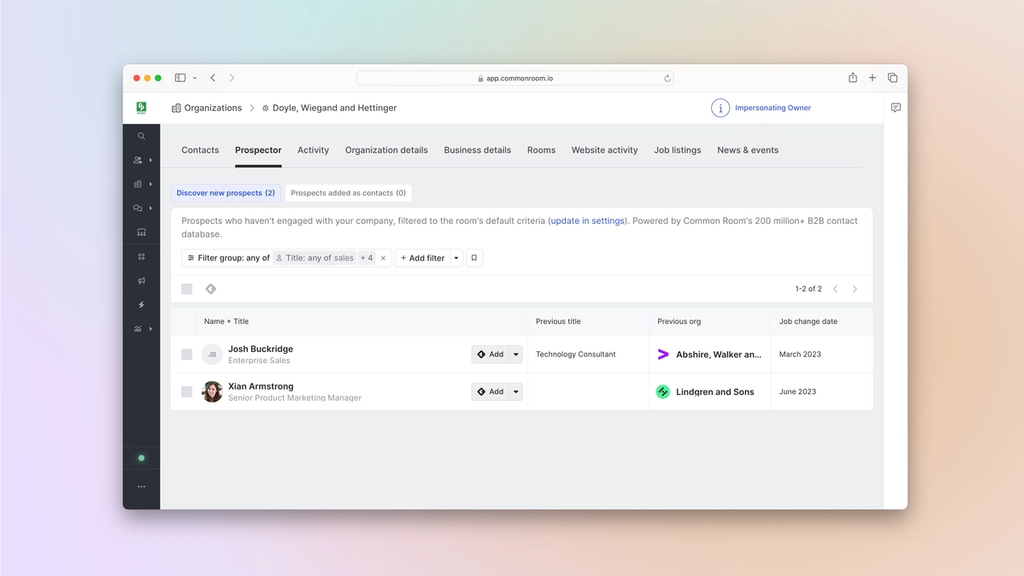Screen dimensions: 1024x576
Task: Click the impersonating info icon
Action: tap(720, 108)
